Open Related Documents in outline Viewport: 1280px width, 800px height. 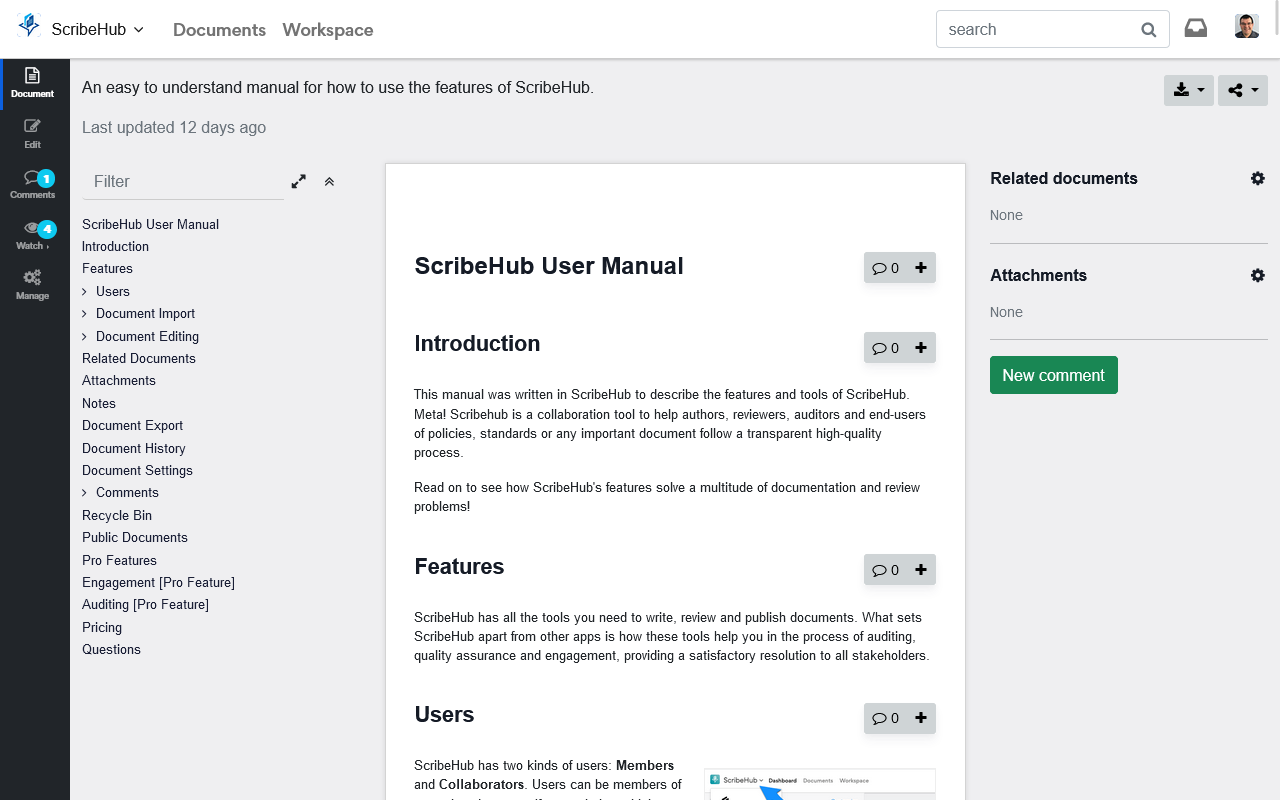[139, 358]
